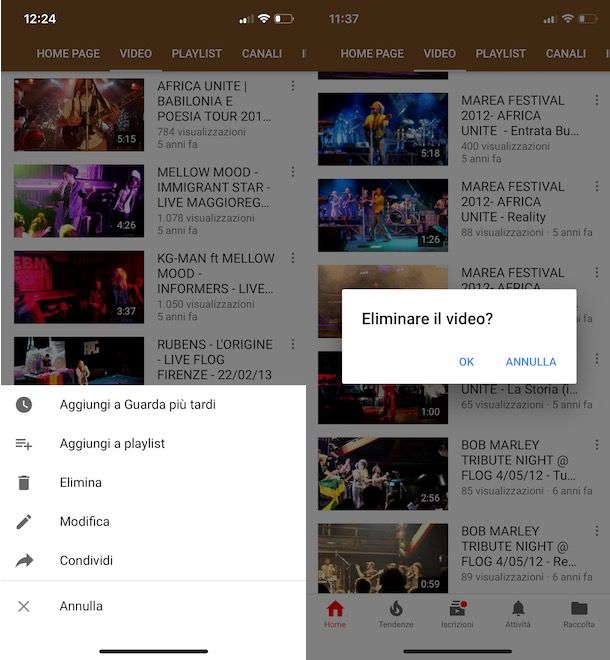Switch to HOME PAGE tab on right screen

372,54
